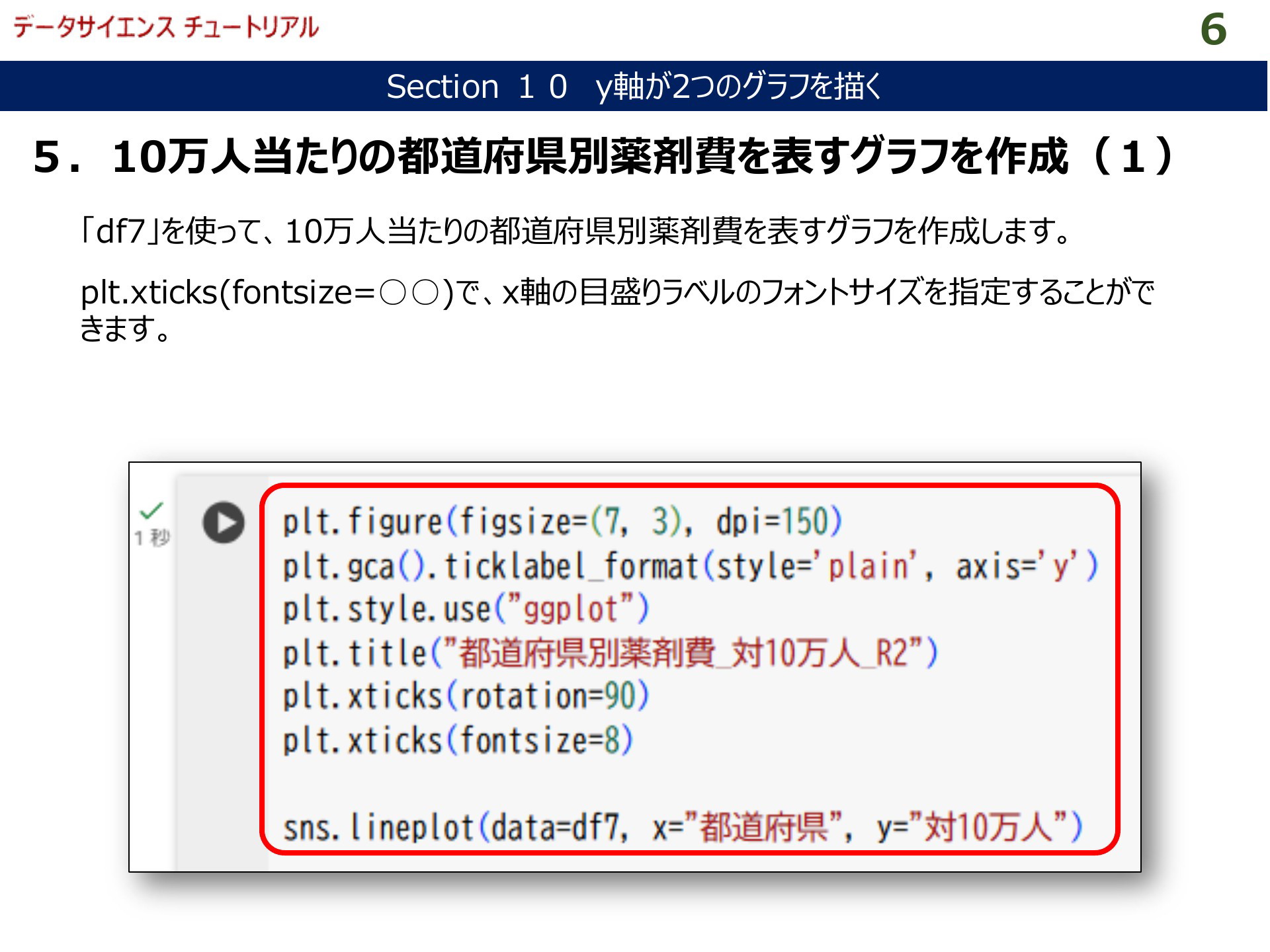Click the plt.figure code line
1270x952 pixels.
(x=562, y=522)
